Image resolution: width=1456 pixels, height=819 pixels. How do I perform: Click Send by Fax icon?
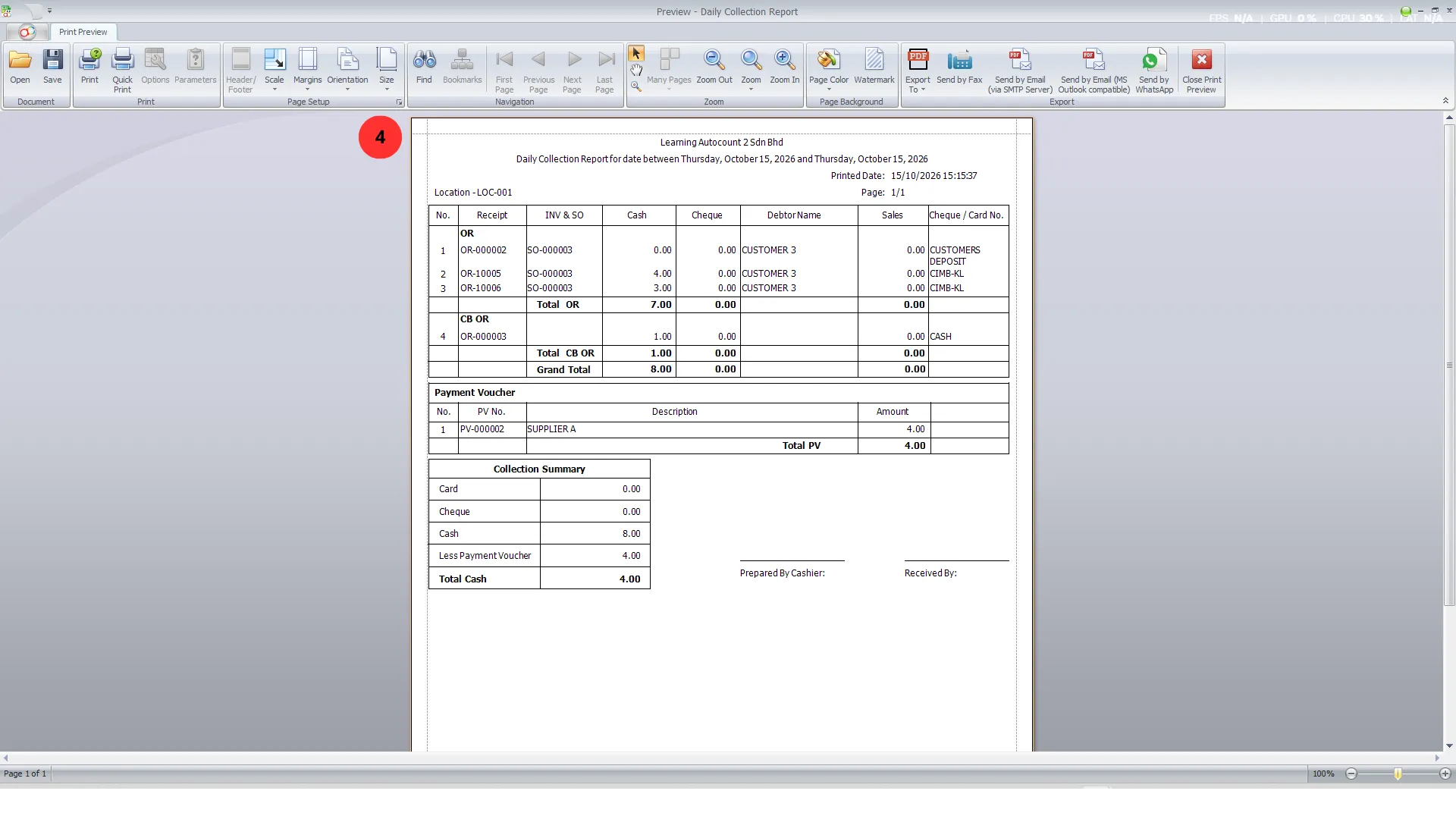coord(959,66)
